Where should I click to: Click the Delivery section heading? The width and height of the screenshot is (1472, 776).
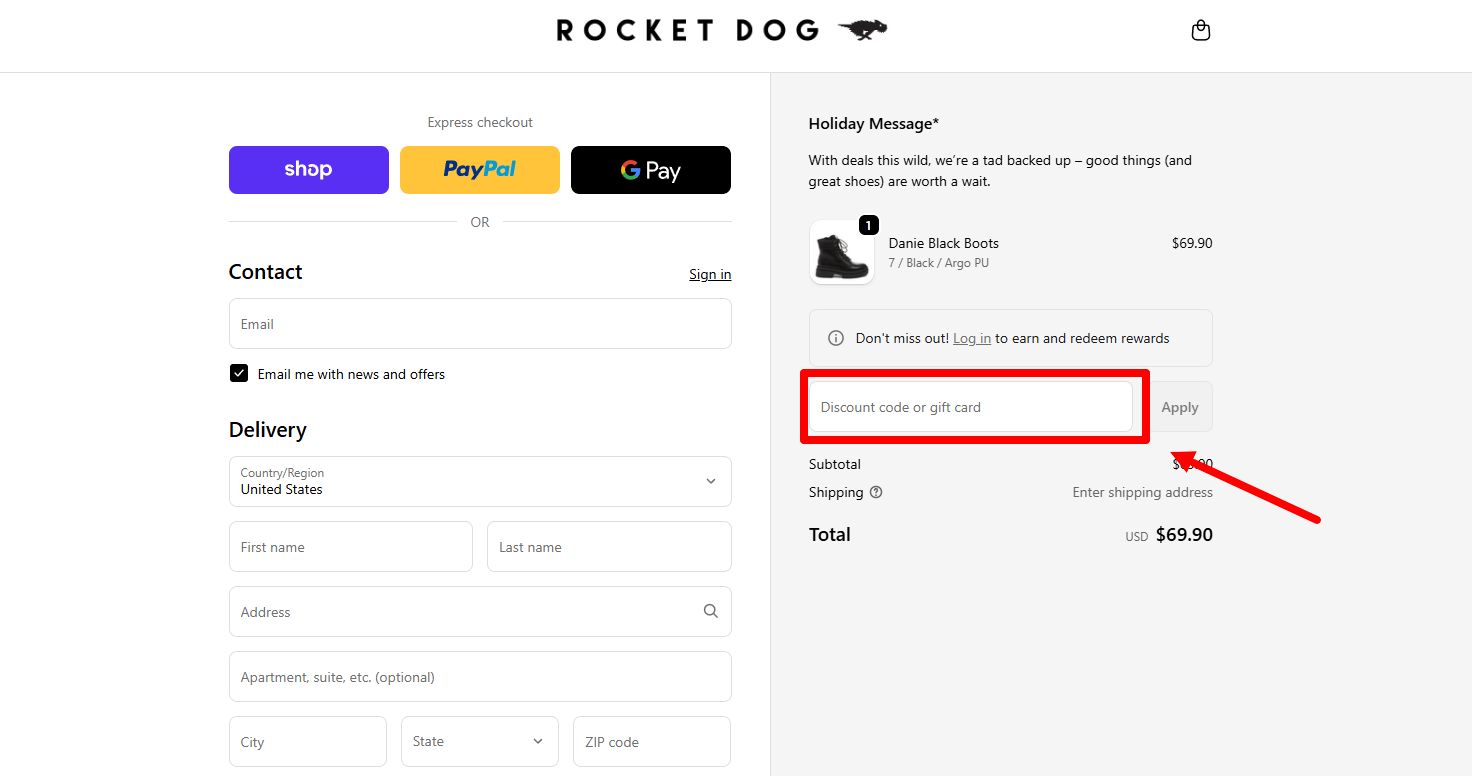(268, 430)
